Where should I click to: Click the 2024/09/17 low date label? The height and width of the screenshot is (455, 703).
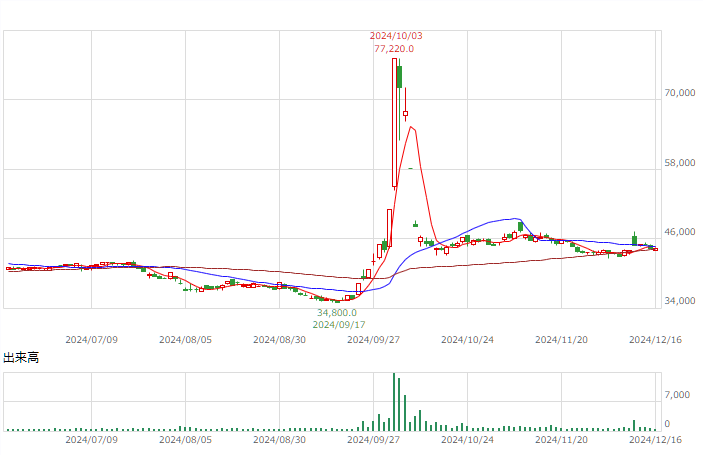[339, 324]
